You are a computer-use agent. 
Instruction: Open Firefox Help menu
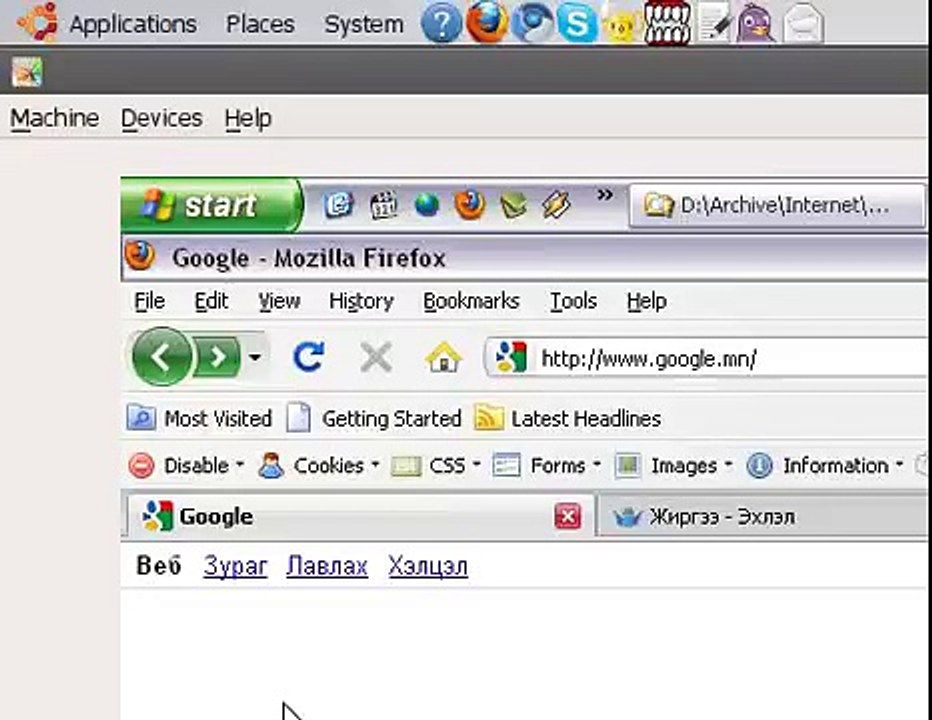(646, 301)
